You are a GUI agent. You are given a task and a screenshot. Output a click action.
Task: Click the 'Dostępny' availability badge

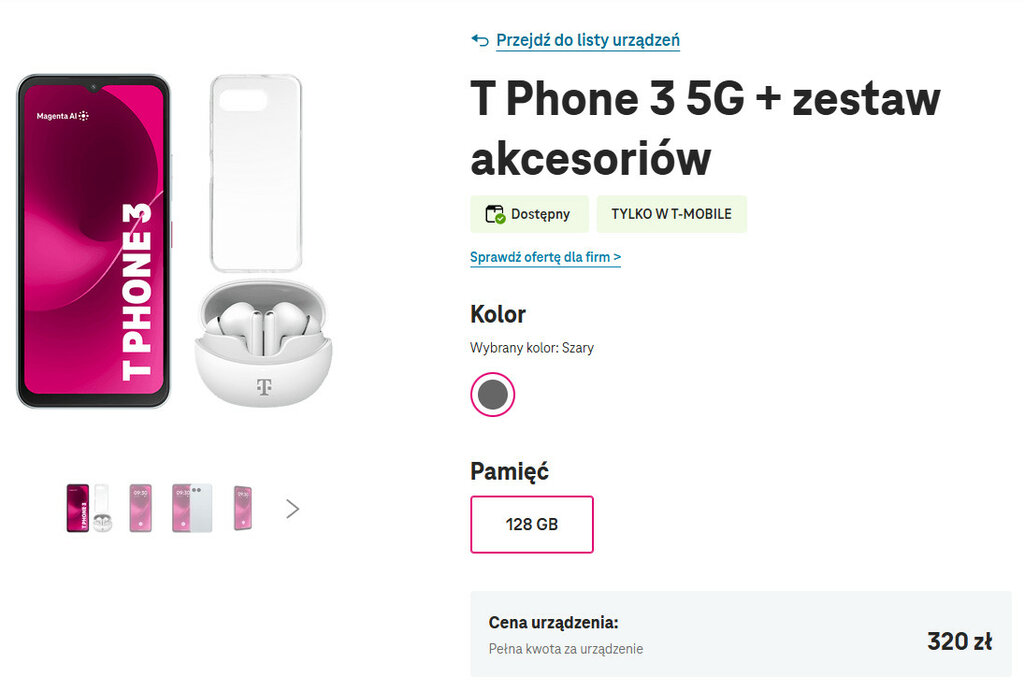tap(528, 214)
